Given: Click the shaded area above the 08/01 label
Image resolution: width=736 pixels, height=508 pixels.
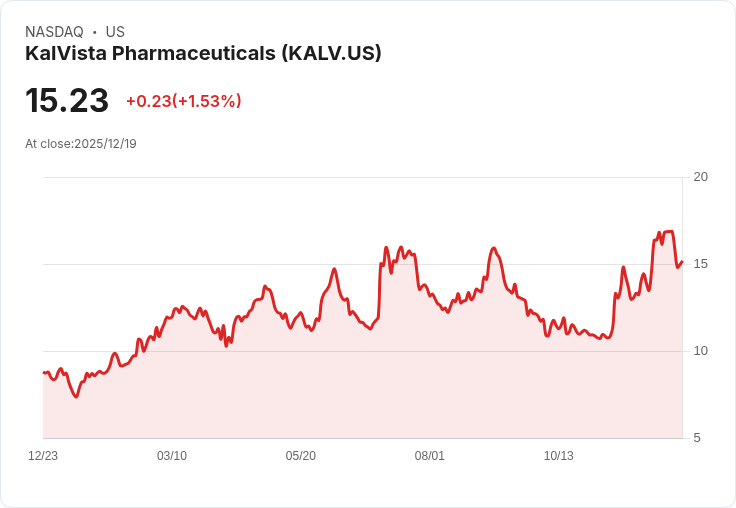Looking at the screenshot, I should coord(430,380).
